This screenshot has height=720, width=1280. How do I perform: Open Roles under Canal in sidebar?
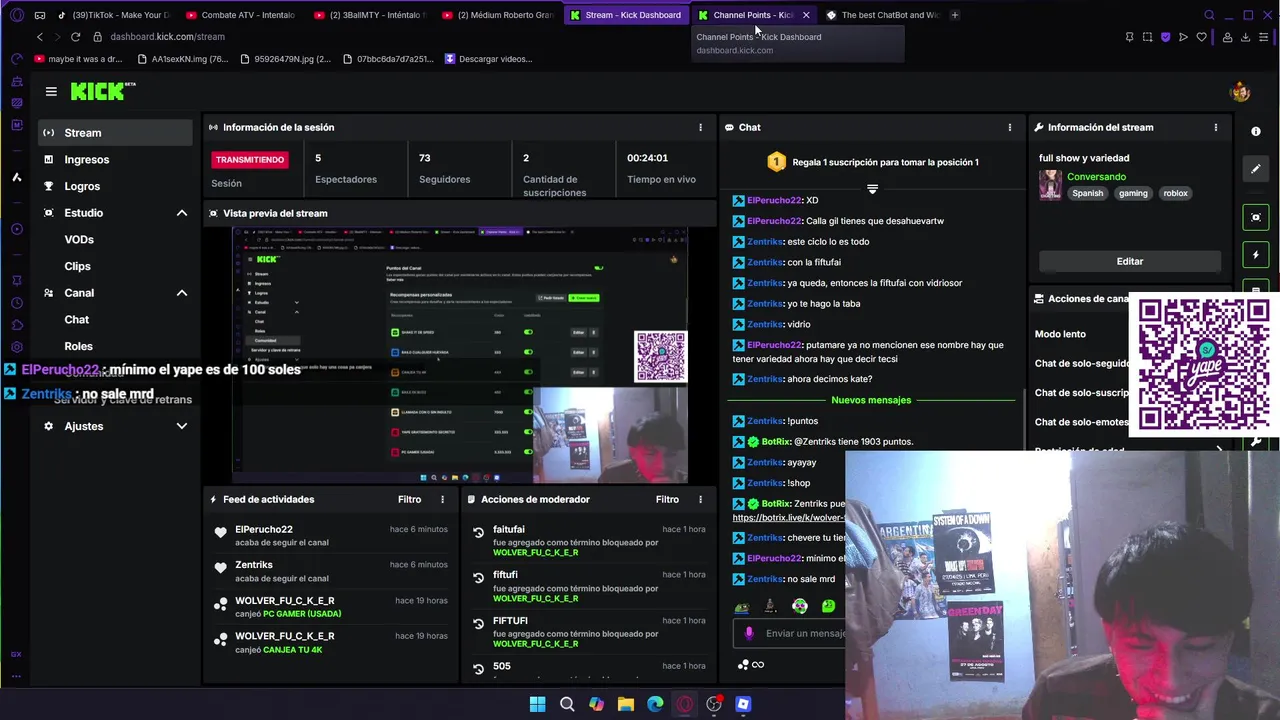(78, 346)
